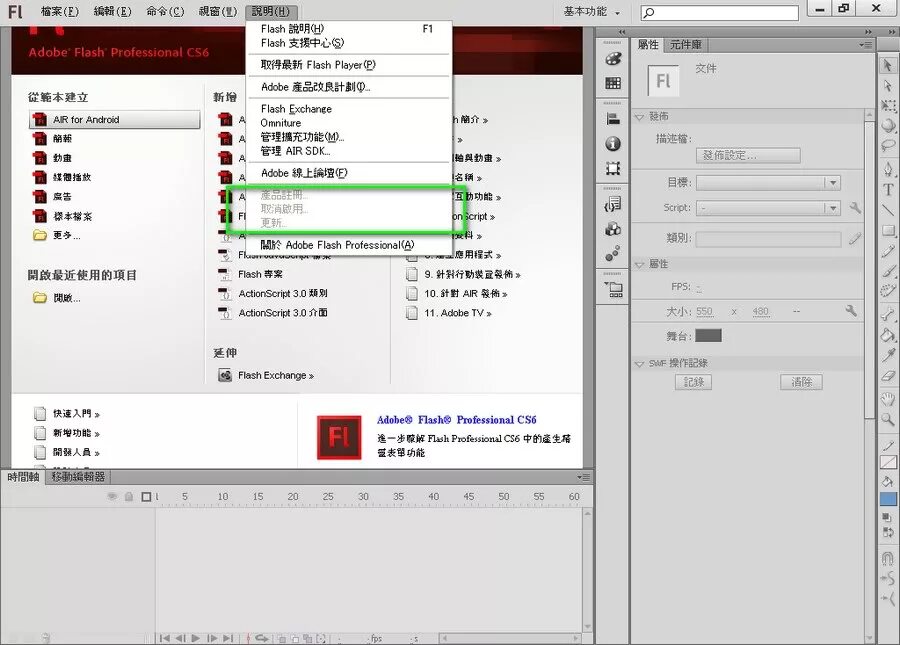
Task: Click the 清除 button
Action: (x=801, y=382)
